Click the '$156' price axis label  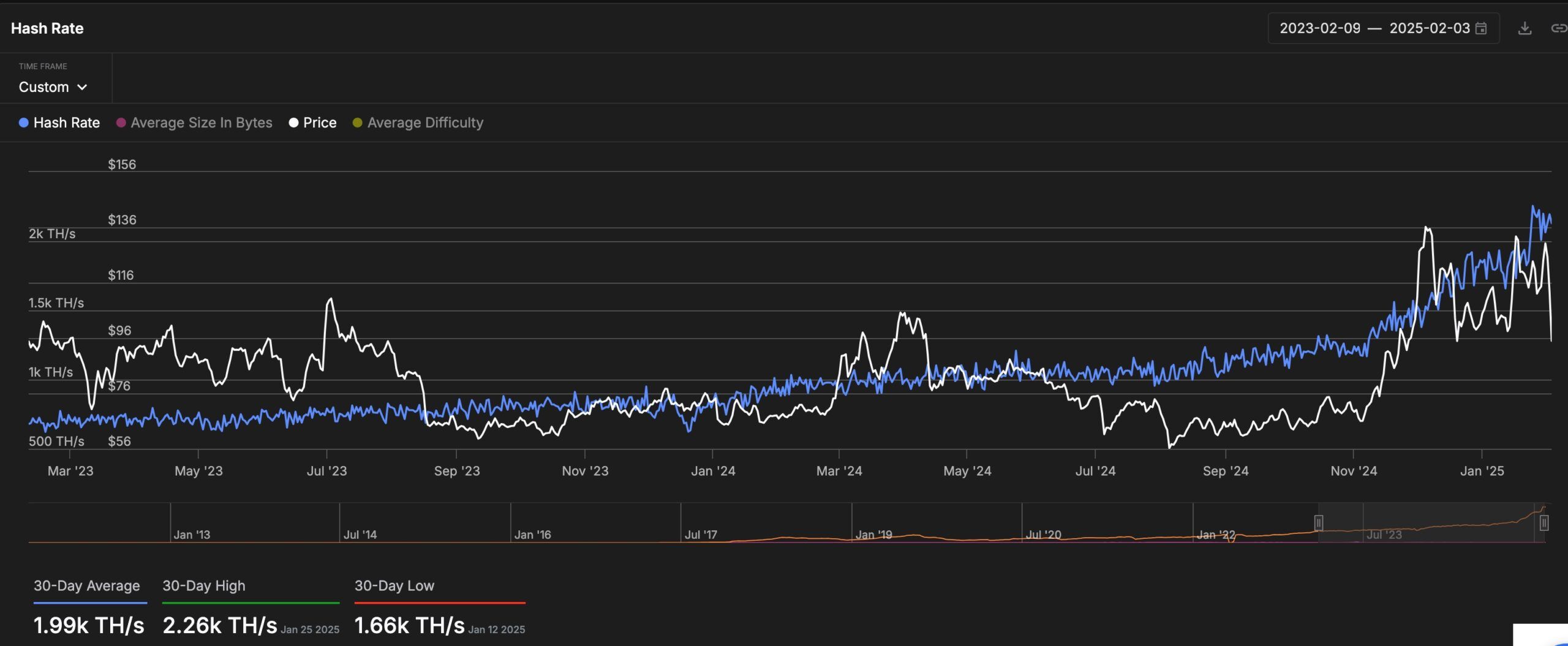122,164
